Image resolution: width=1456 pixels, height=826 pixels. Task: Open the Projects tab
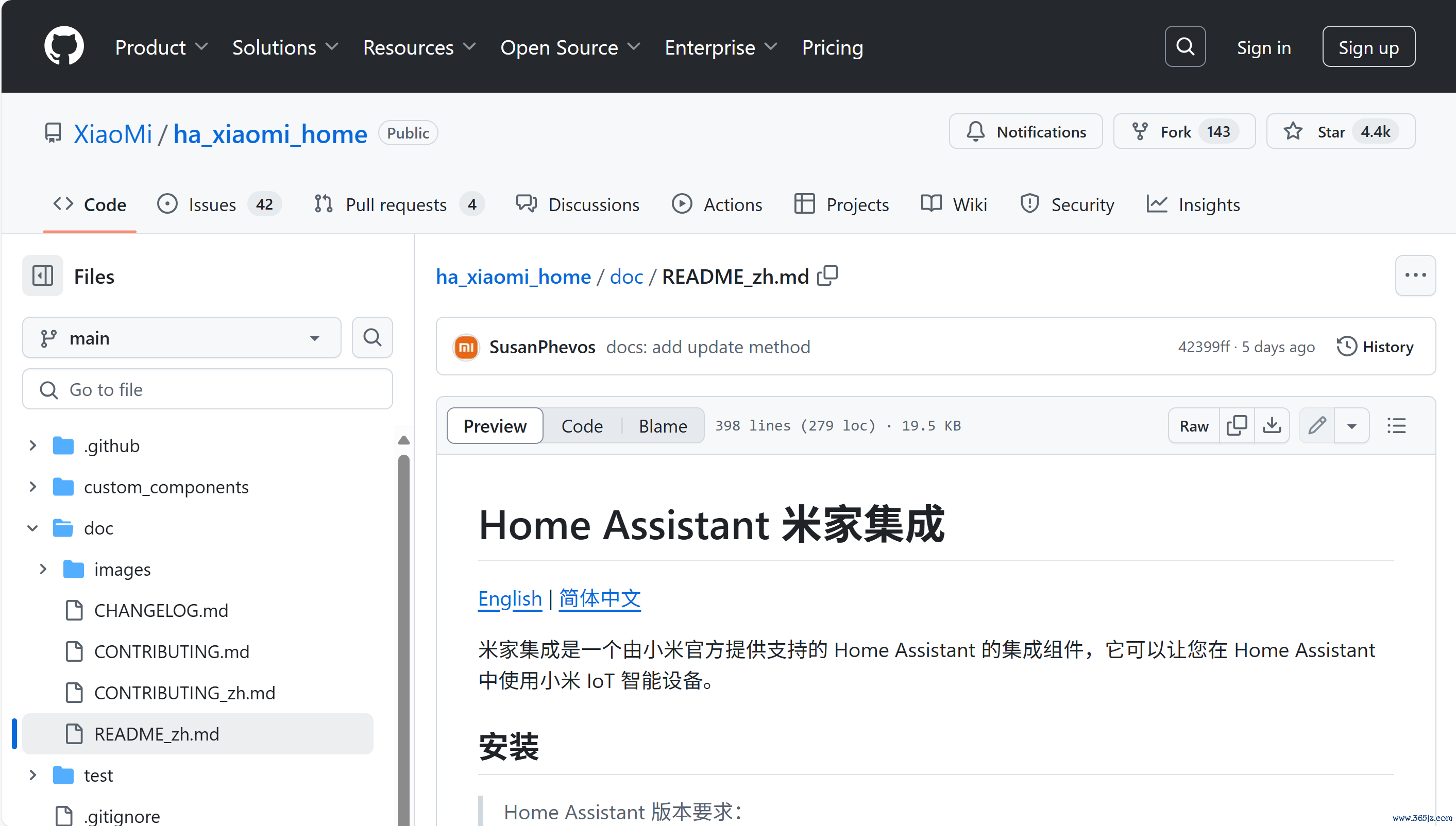(x=841, y=204)
